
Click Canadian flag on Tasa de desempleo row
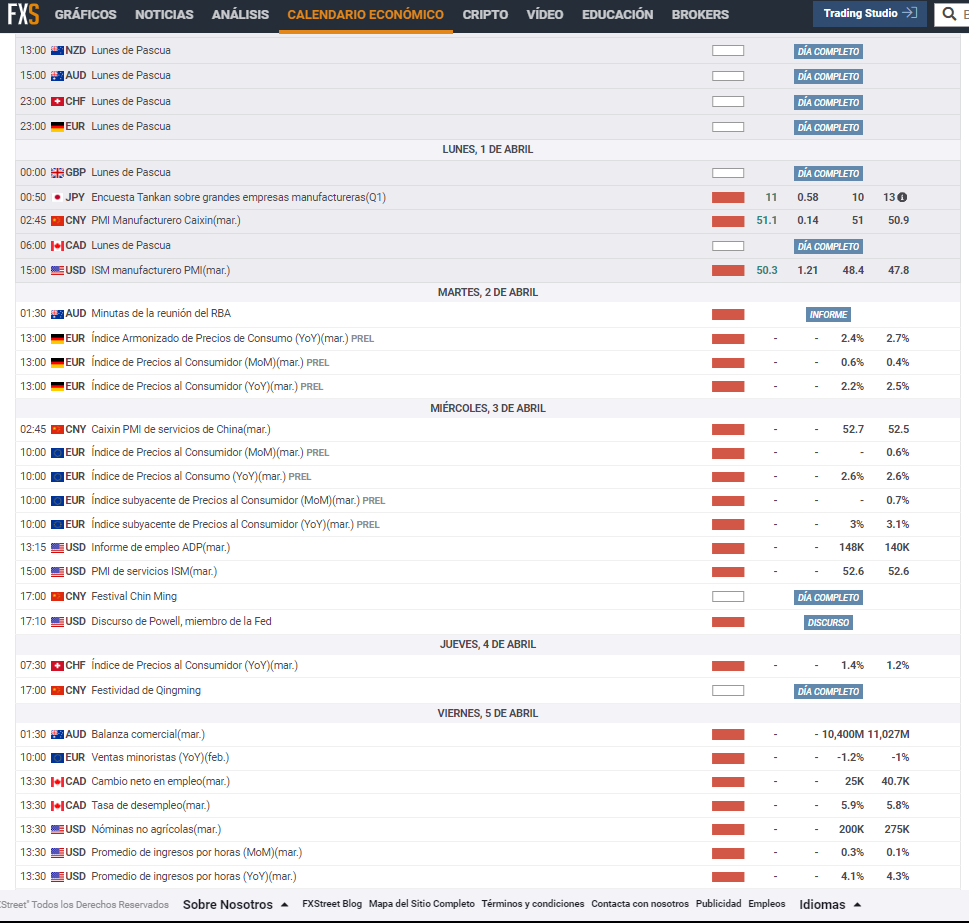pos(57,806)
